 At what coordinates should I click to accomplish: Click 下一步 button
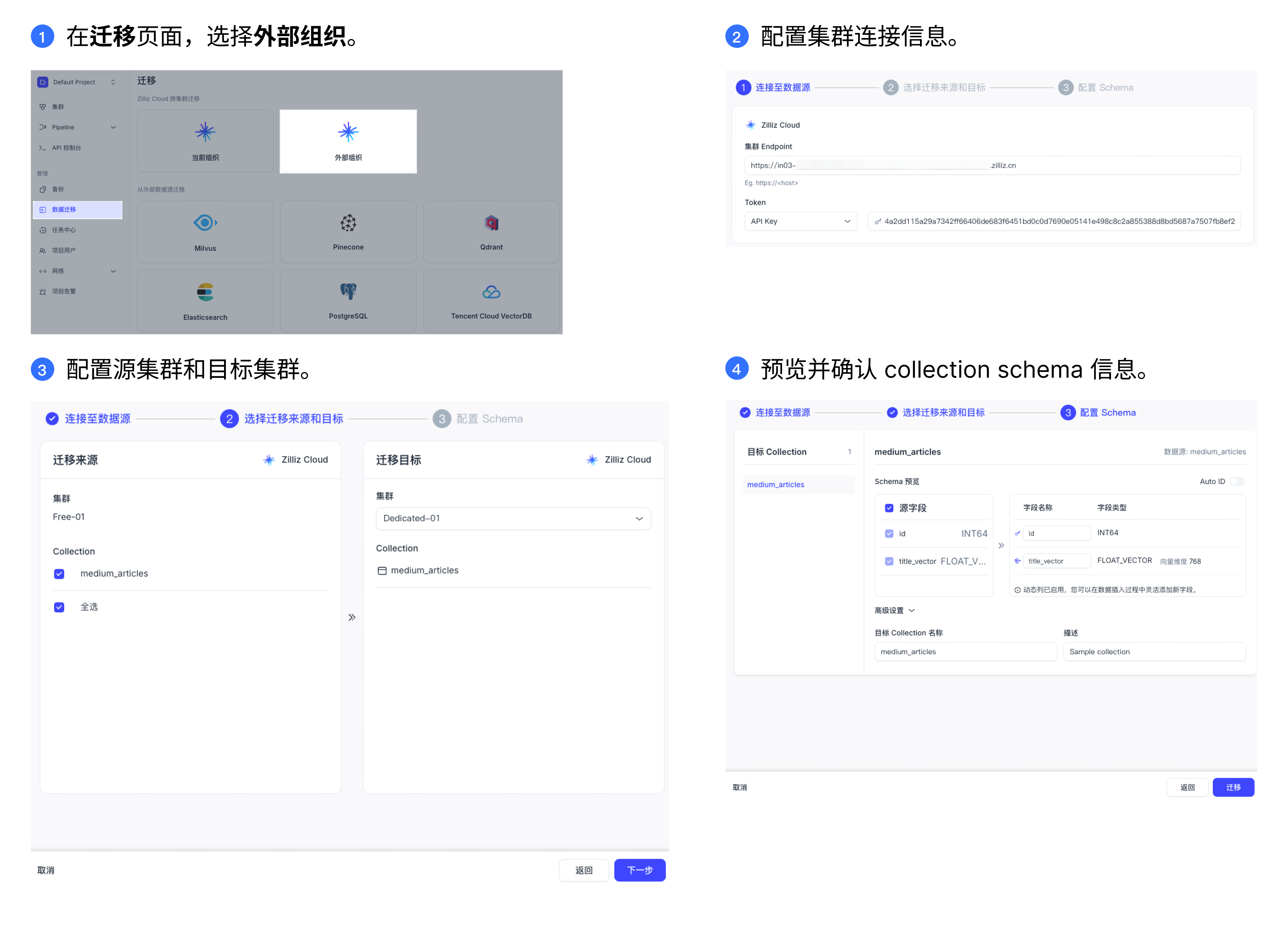click(640, 871)
